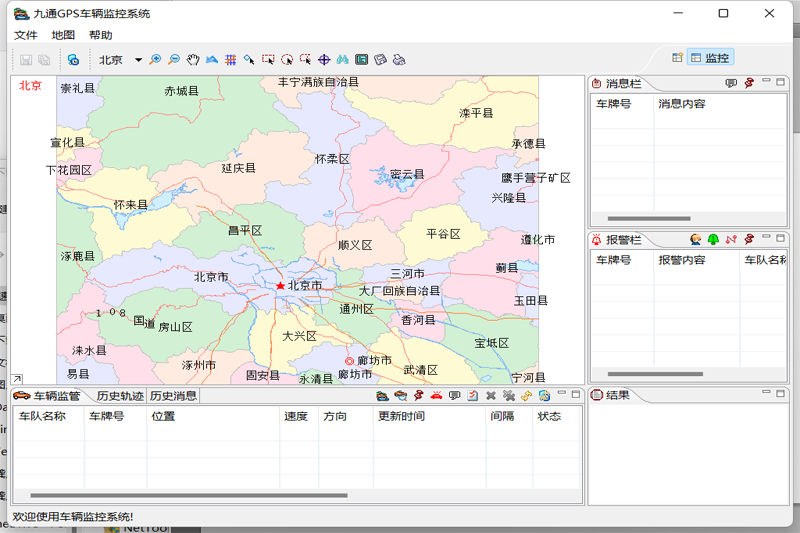
Task: Select the 结果 panel tab
Action: point(611,395)
